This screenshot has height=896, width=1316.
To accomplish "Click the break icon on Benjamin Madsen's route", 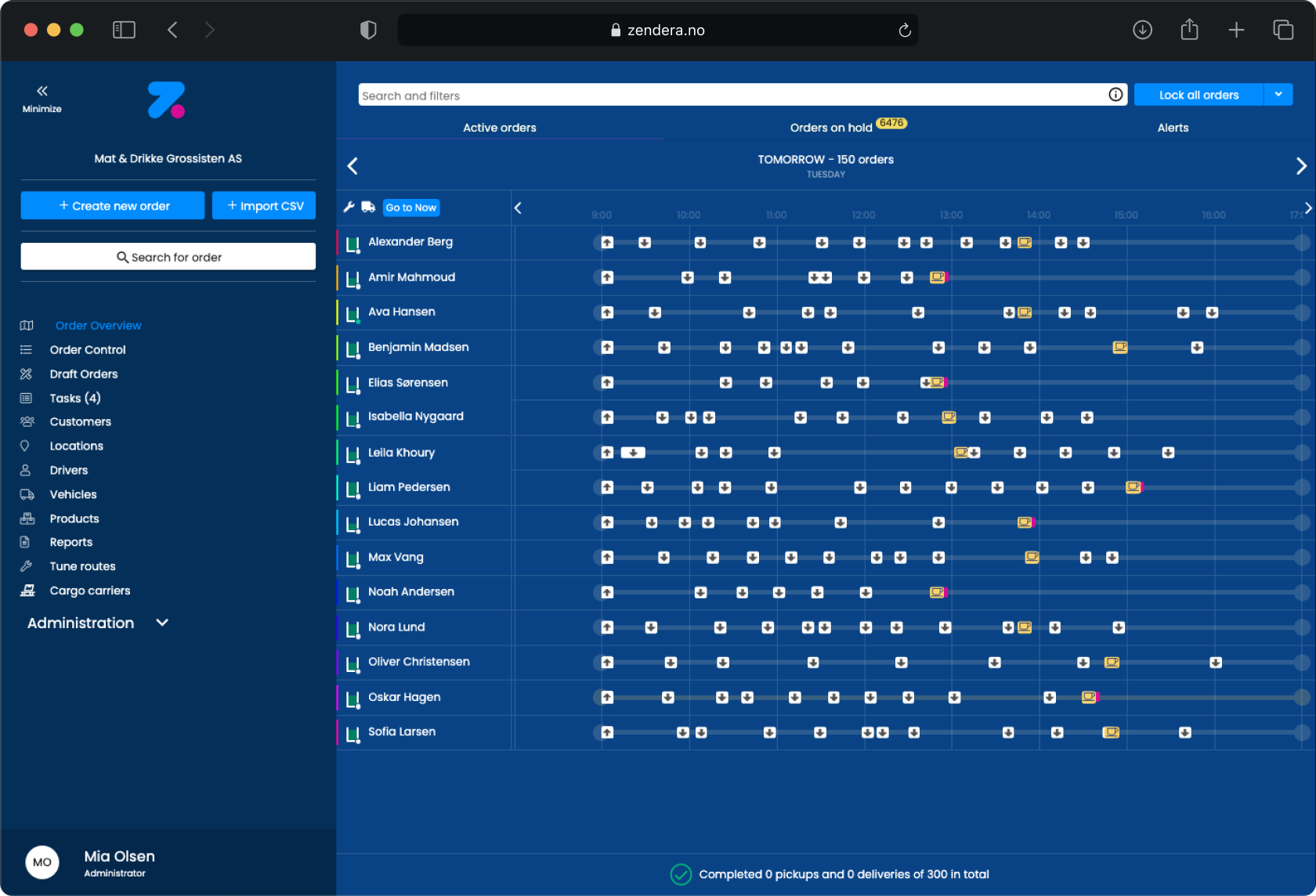I will [1120, 347].
